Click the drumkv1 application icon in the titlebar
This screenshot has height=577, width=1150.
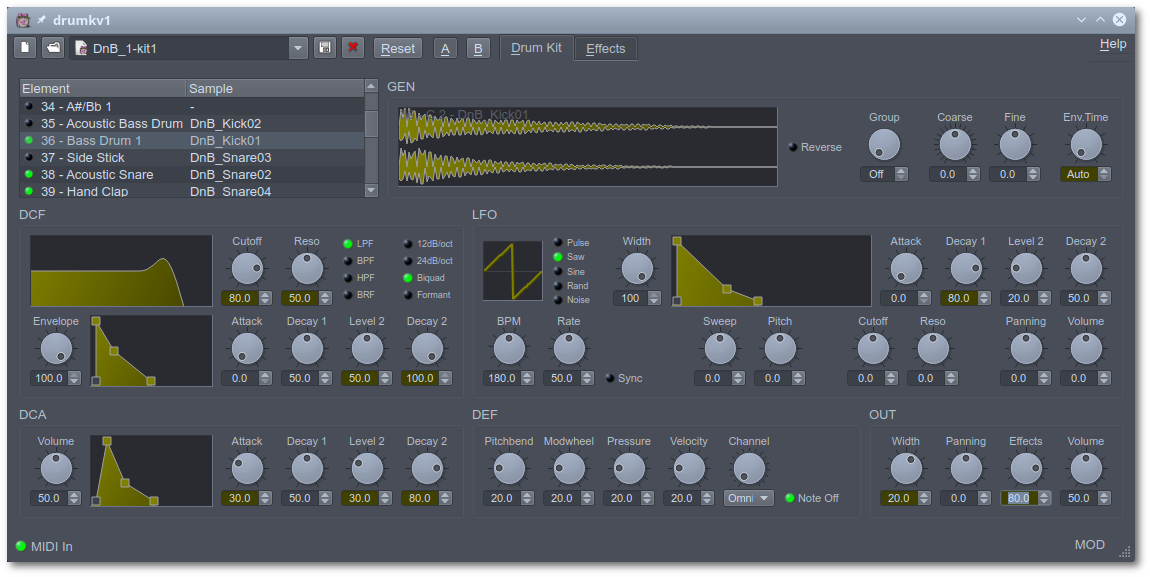23,19
